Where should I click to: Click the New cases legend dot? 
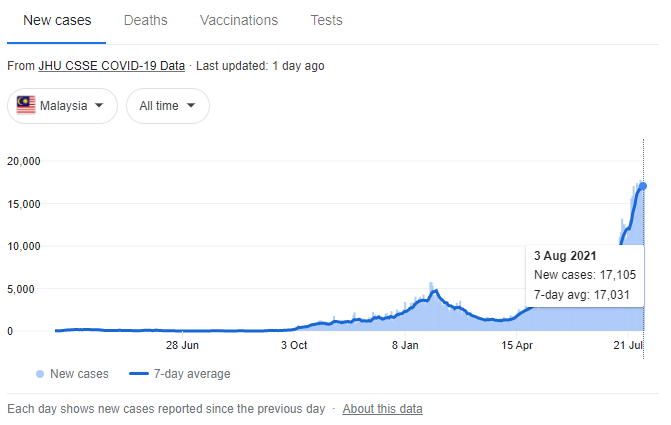tap(40, 374)
